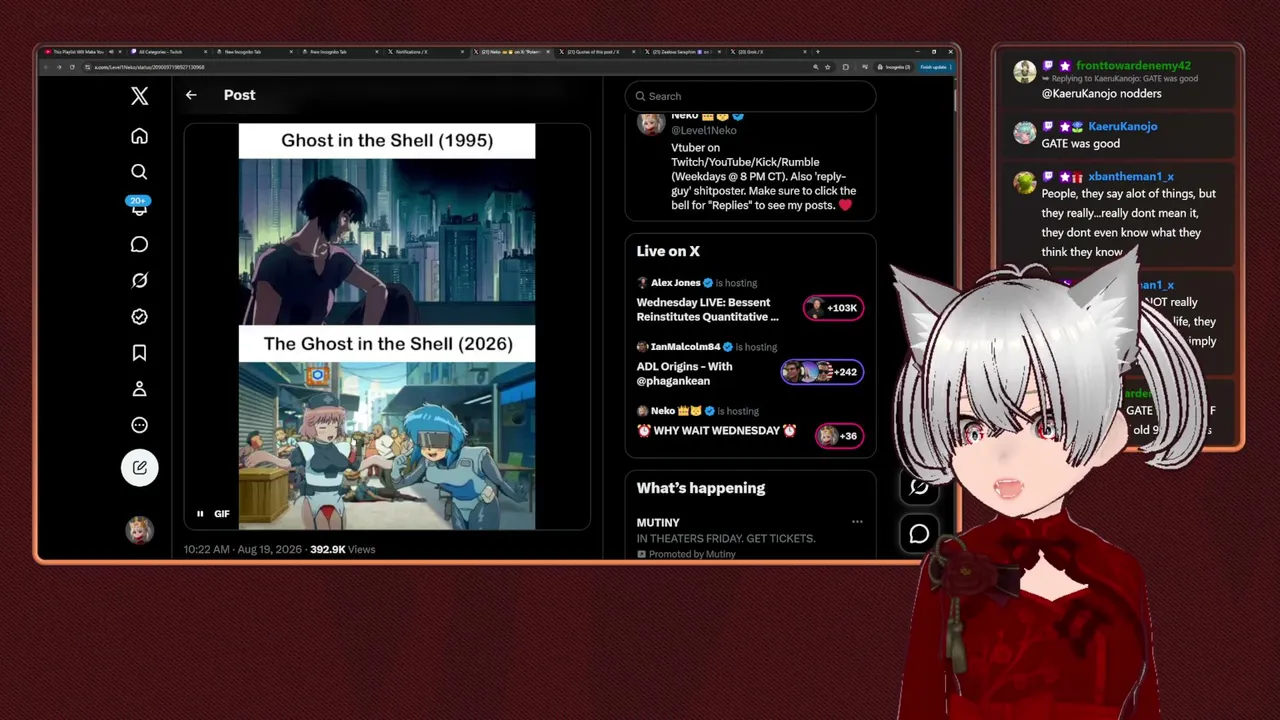This screenshot has width=1280, height=720.
Task: Open WHY WAIT WEDNESDAY live broadcast
Action: (x=716, y=431)
